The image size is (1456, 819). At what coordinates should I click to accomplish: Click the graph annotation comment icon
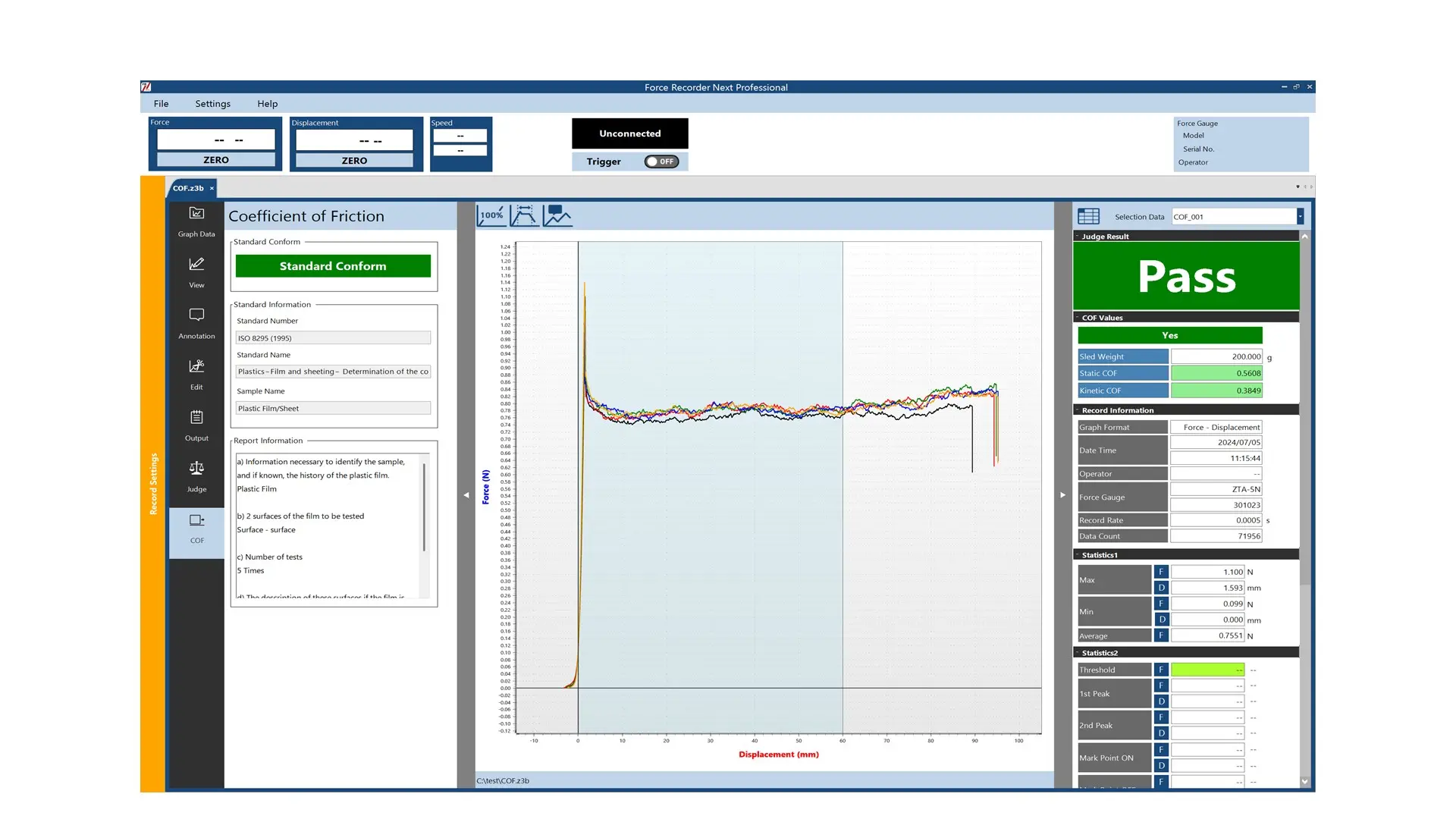tap(557, 215)
